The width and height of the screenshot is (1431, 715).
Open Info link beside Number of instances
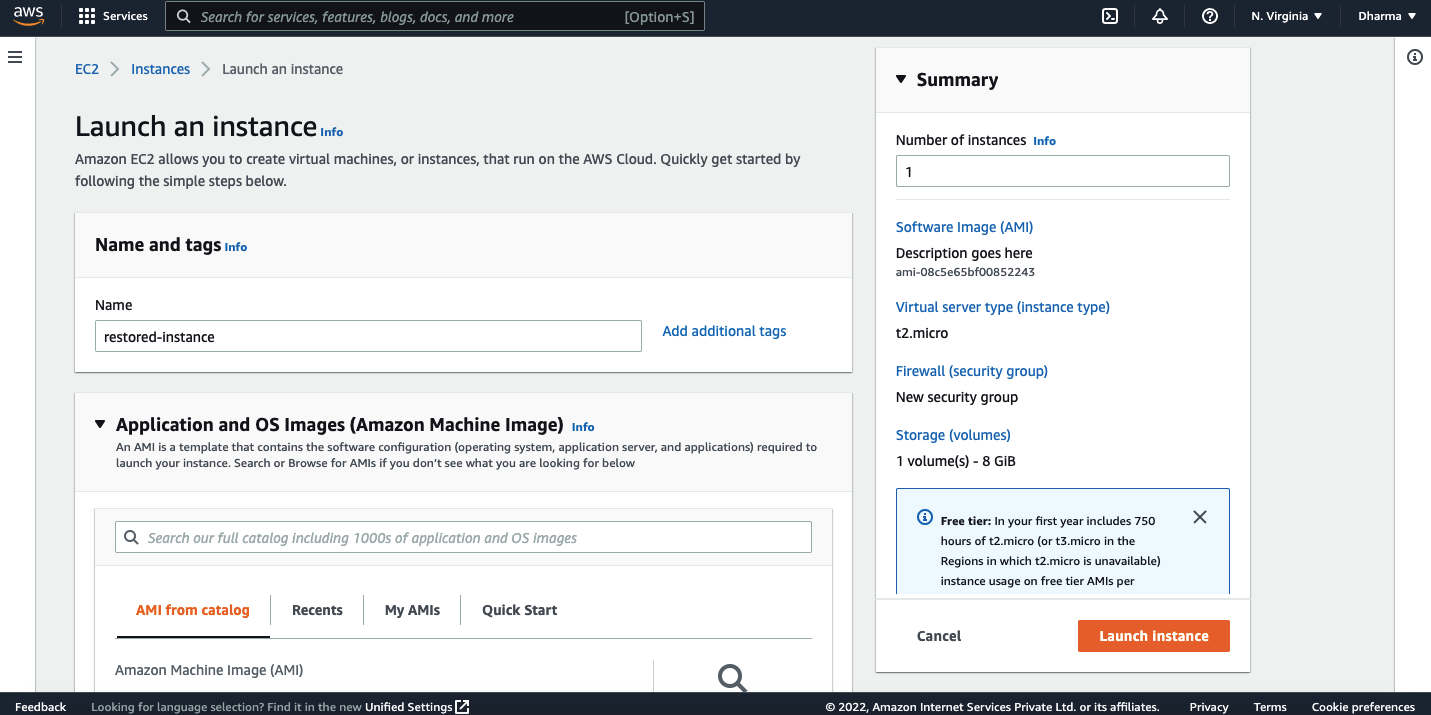pos(1045,141)
